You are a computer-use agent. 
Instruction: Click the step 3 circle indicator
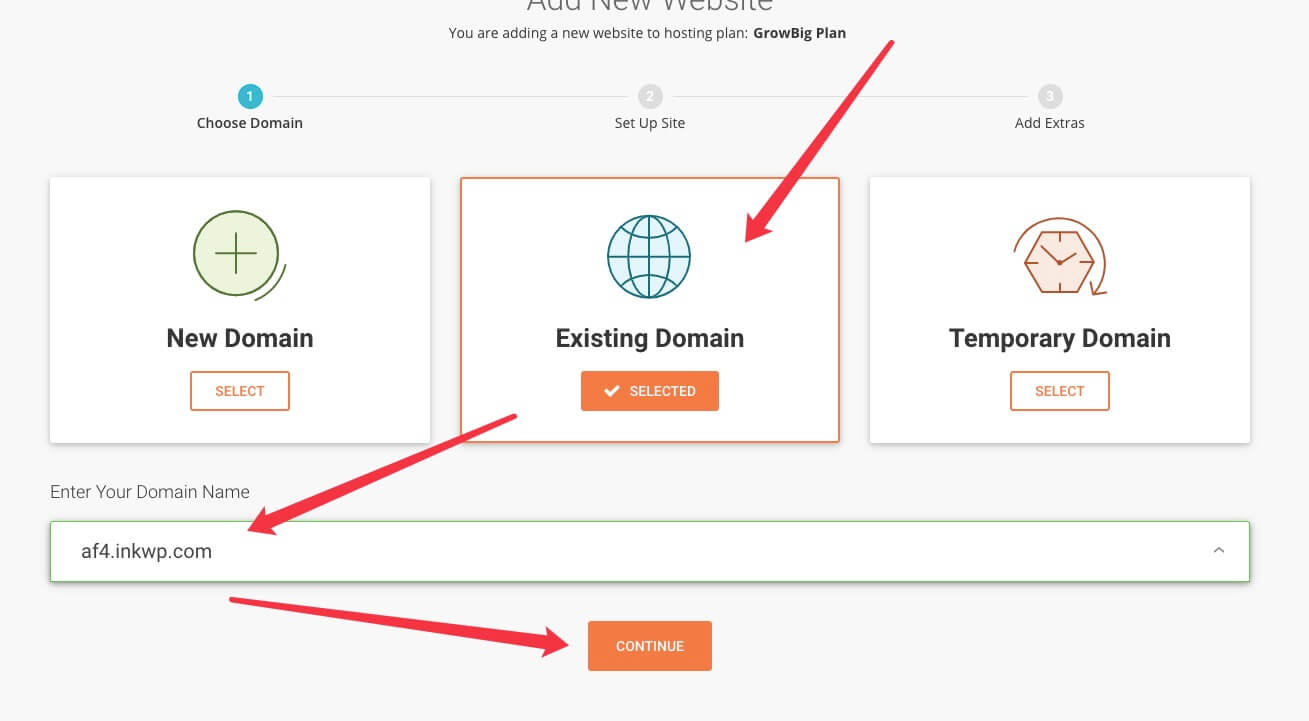click(1049, 97)
